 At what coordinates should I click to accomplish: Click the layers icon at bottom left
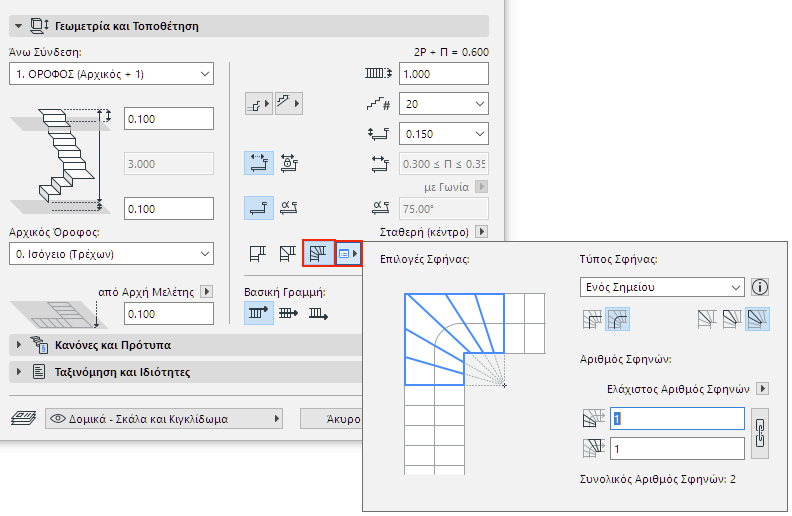pyautogui.click(x=24, y=418)
